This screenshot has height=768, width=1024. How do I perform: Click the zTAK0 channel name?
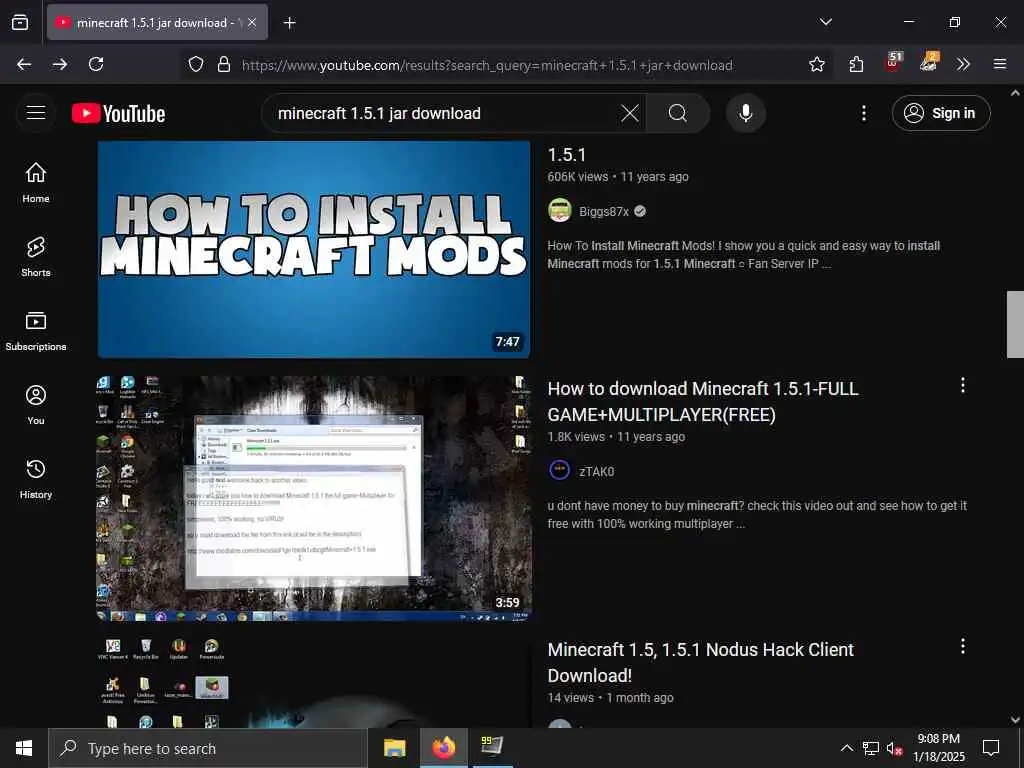click(x=596, y=472)
